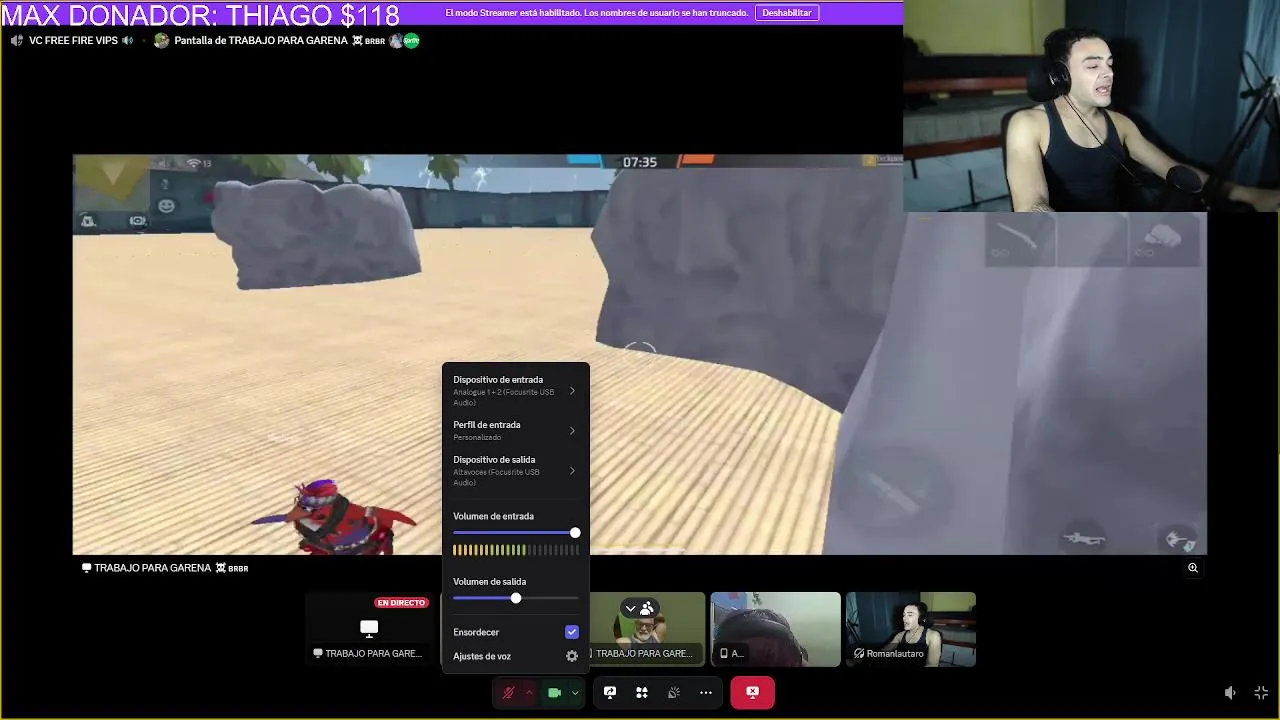
Task: Adjust the Volumen de entrada slider
Action: coord(516,533)
